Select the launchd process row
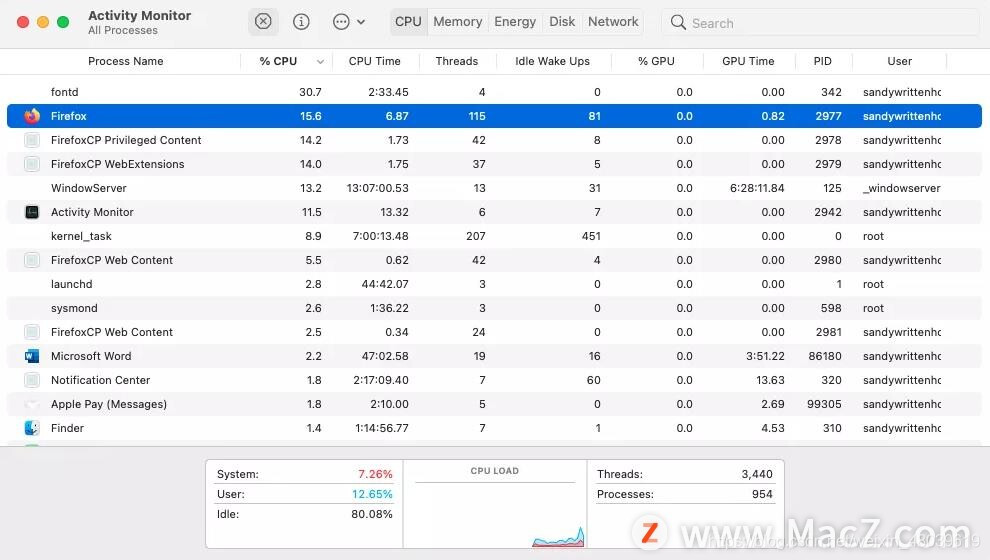The image size is (990, 560). (494, 284)
